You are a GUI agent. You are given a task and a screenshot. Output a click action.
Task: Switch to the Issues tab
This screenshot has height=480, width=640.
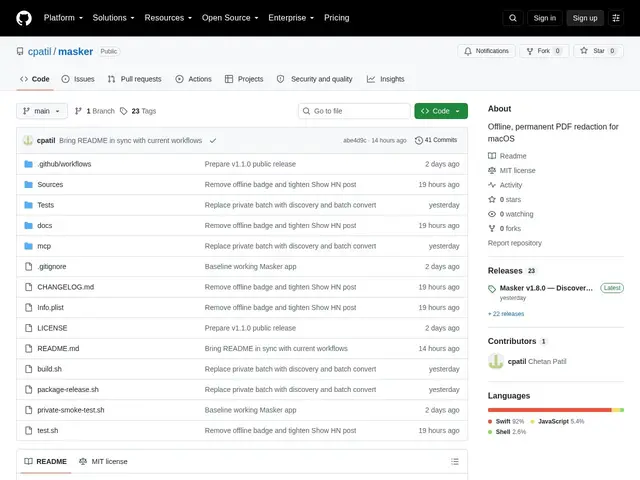78,79
